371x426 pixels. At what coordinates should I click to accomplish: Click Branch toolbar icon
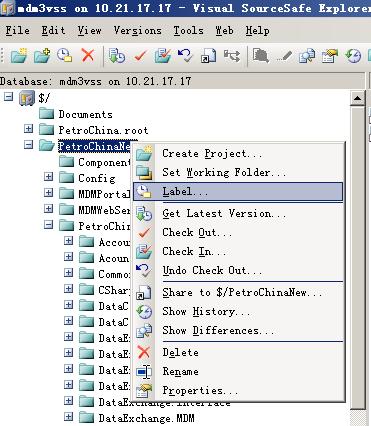[x=231, y=55]
